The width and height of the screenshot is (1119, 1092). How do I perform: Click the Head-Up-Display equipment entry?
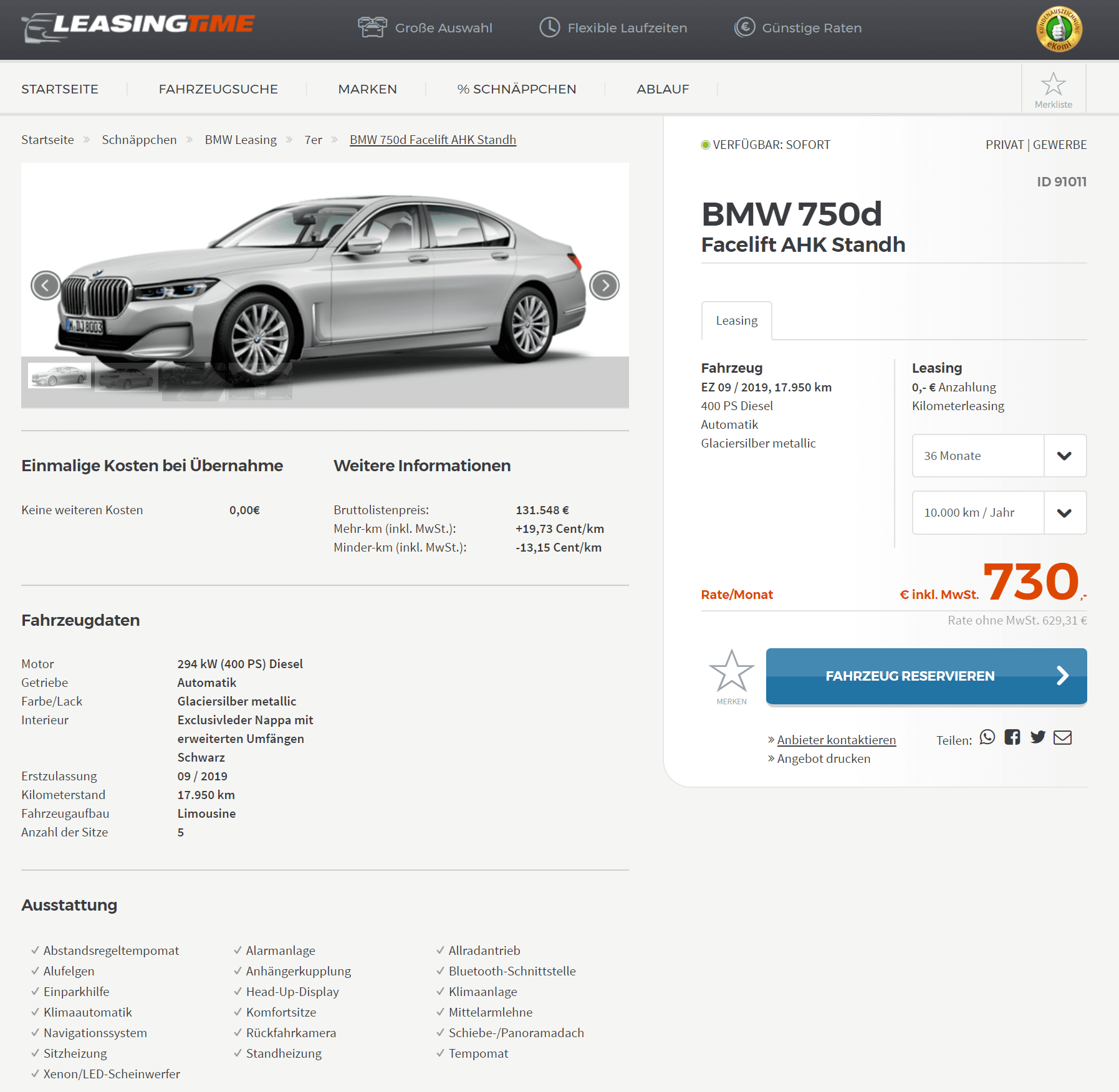(292, 992)
